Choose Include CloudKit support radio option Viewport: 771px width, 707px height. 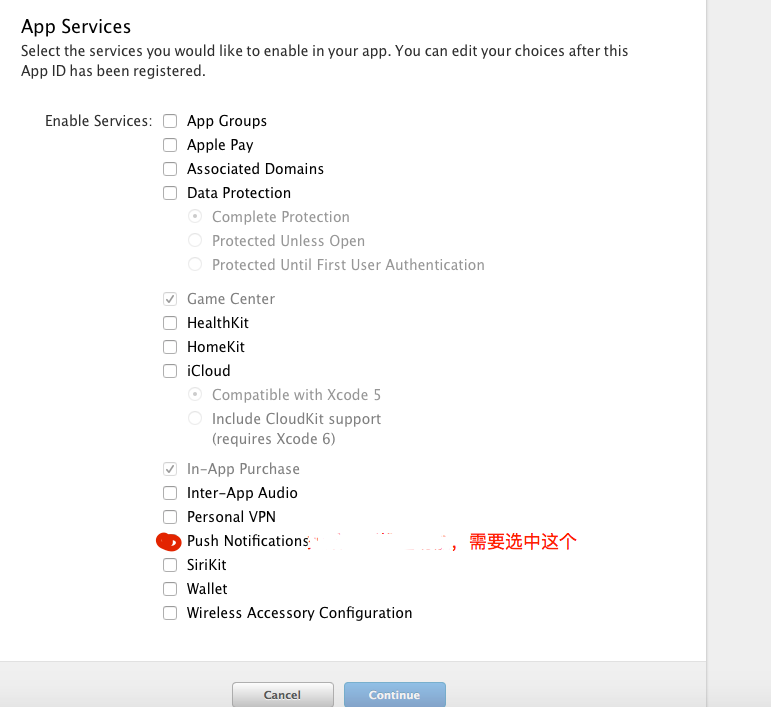[195, 418]
